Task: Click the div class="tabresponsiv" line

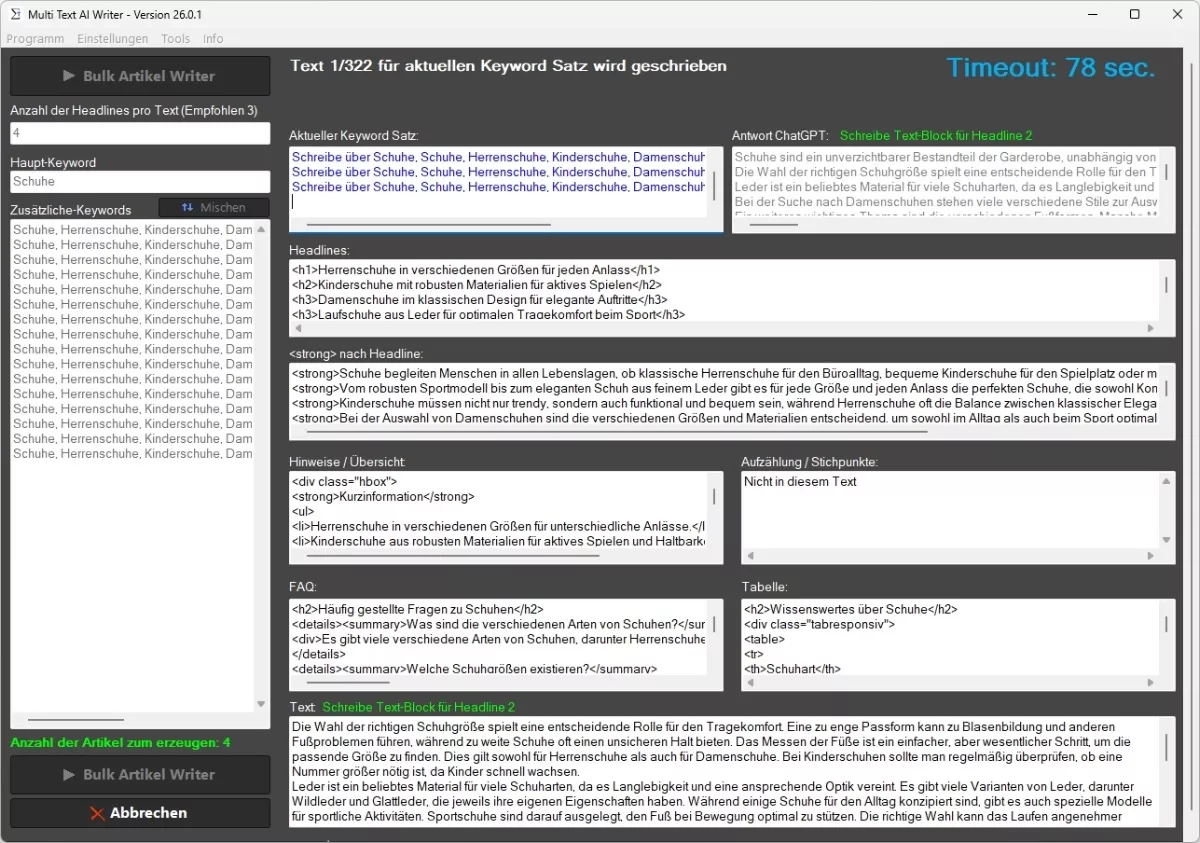Action: click(819, 624)
